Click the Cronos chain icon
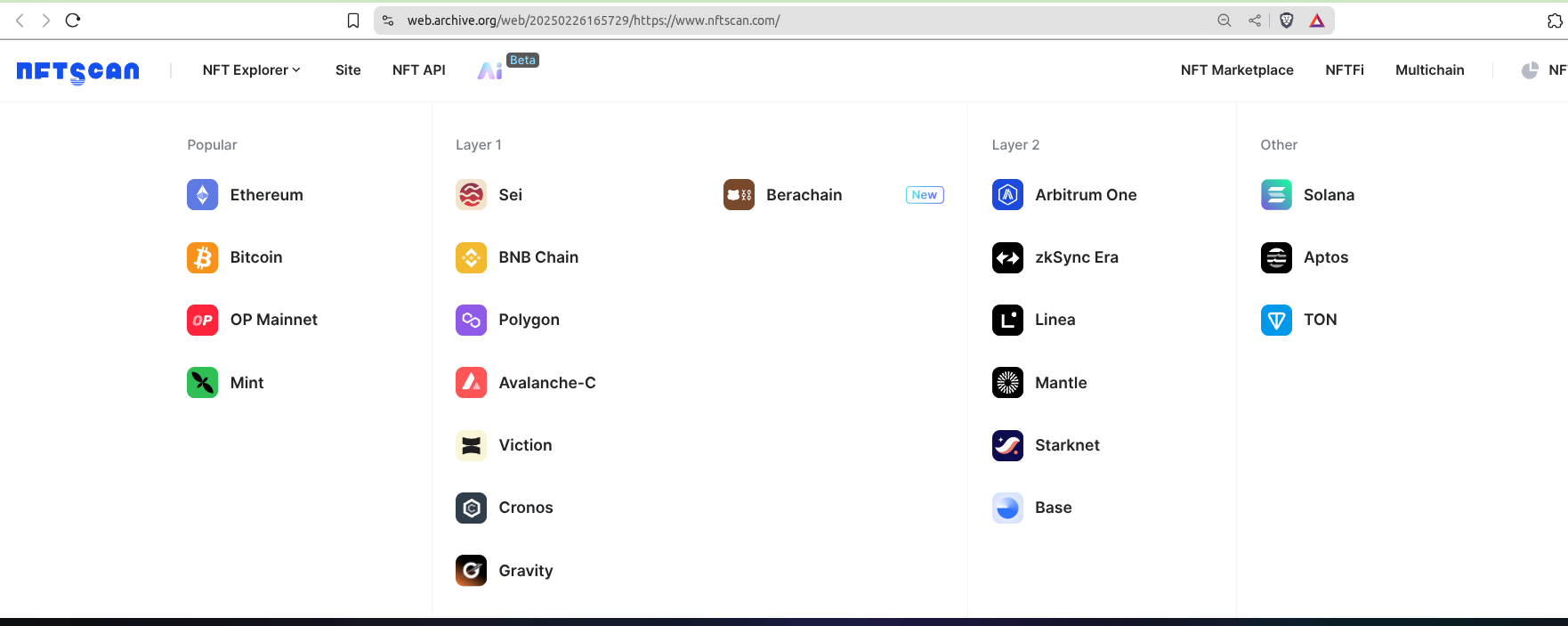 471,508
